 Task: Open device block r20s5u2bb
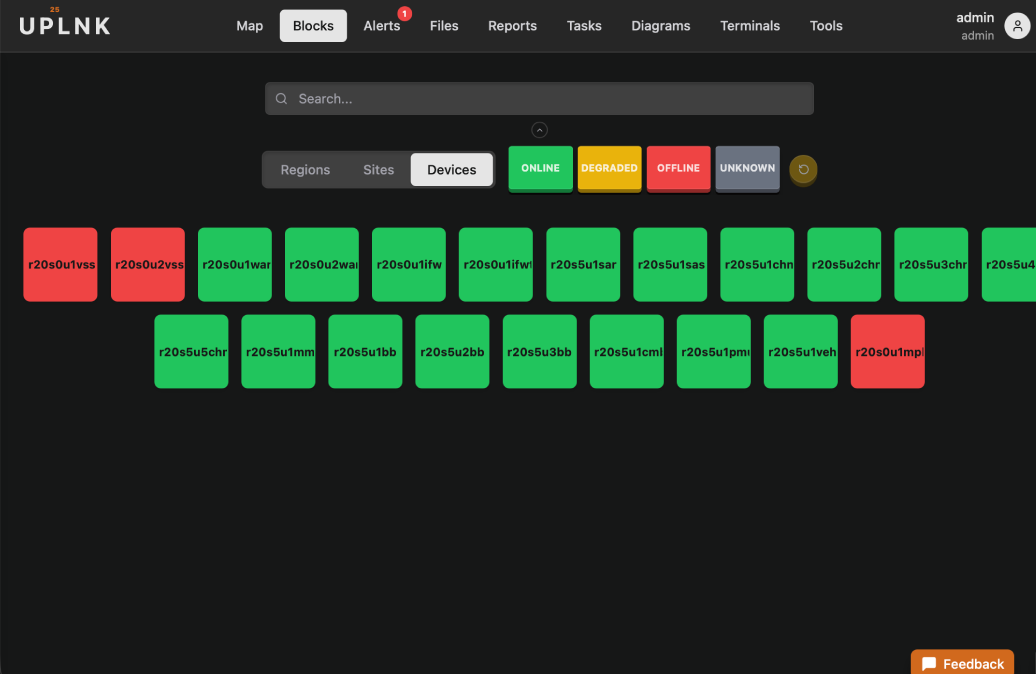[452, 352]
